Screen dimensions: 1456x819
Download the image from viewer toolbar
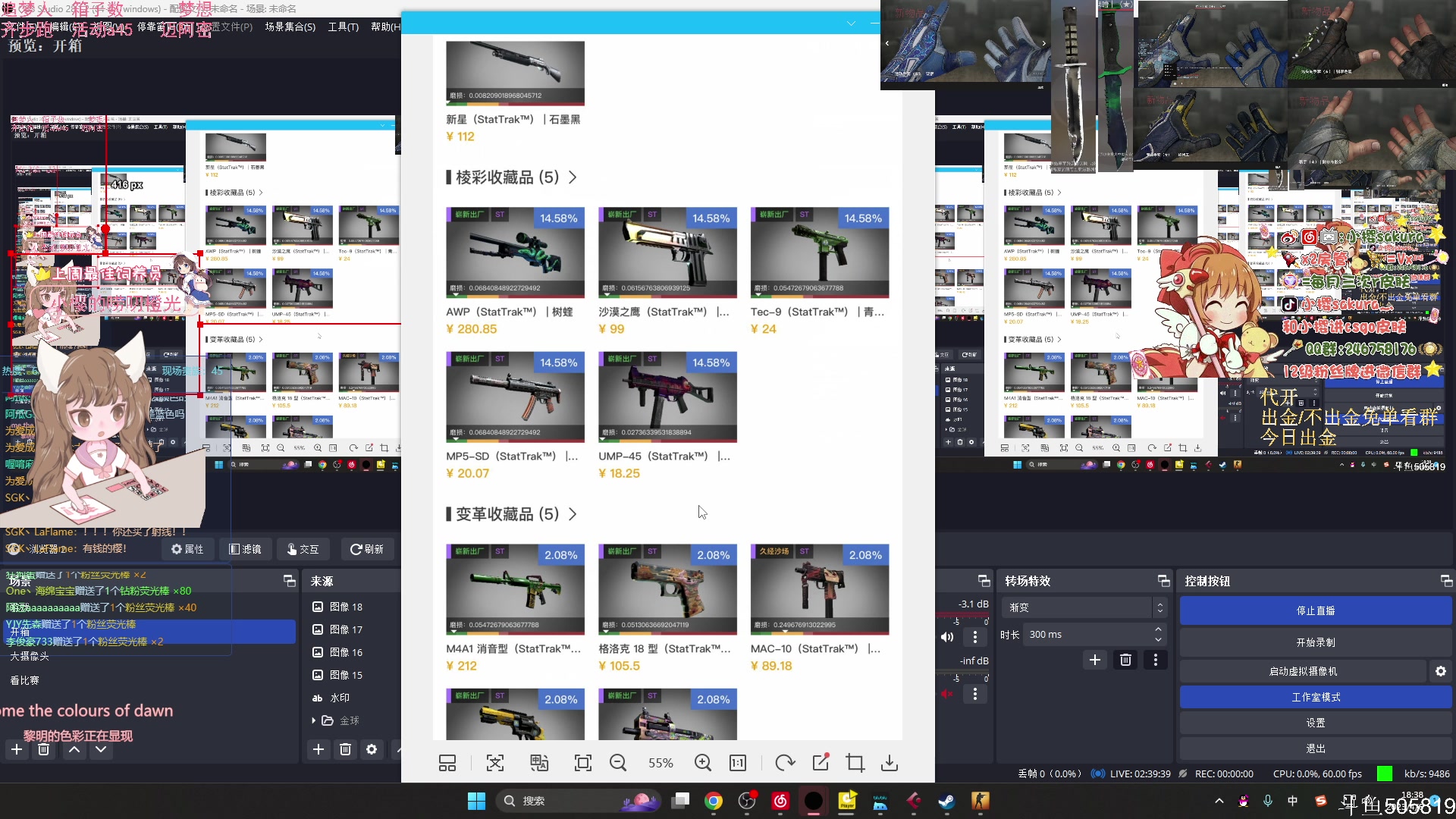pyautogui.click(x=890, y=763)
